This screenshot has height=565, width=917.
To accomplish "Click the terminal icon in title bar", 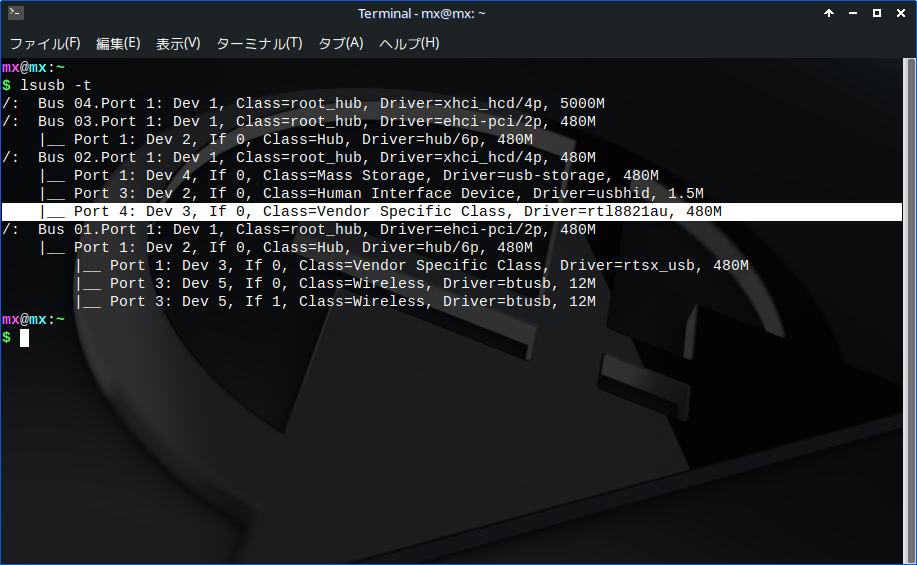I will (x=16, y=13).
